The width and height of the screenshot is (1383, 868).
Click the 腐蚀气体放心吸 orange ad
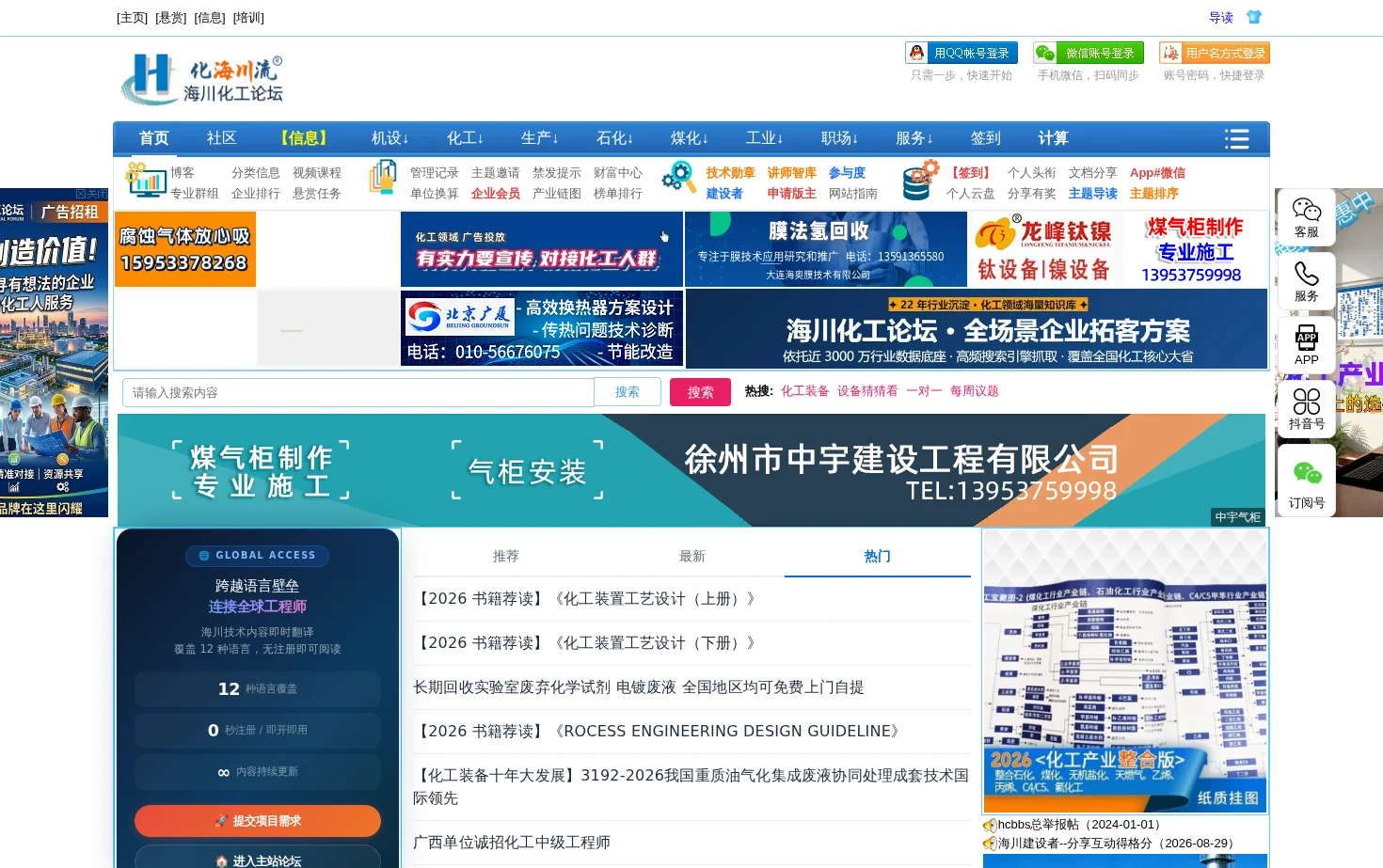185,249
